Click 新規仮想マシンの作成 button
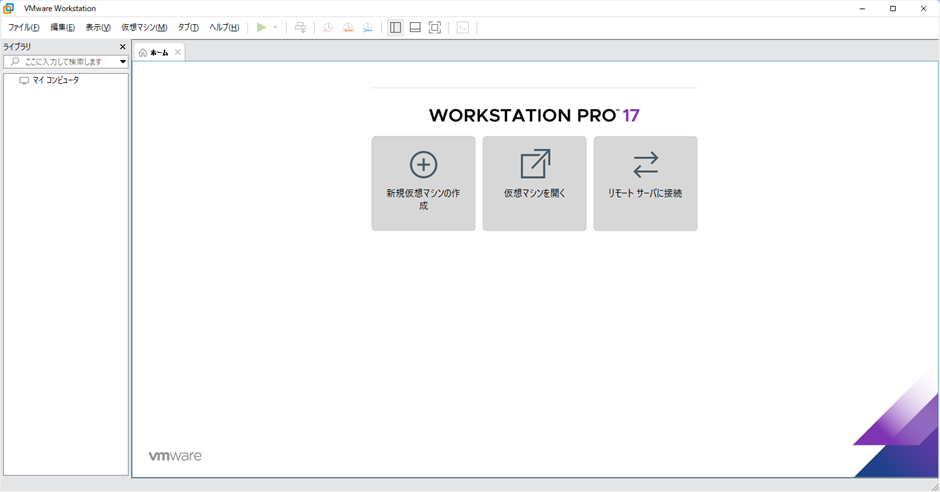 click(423, 184)
